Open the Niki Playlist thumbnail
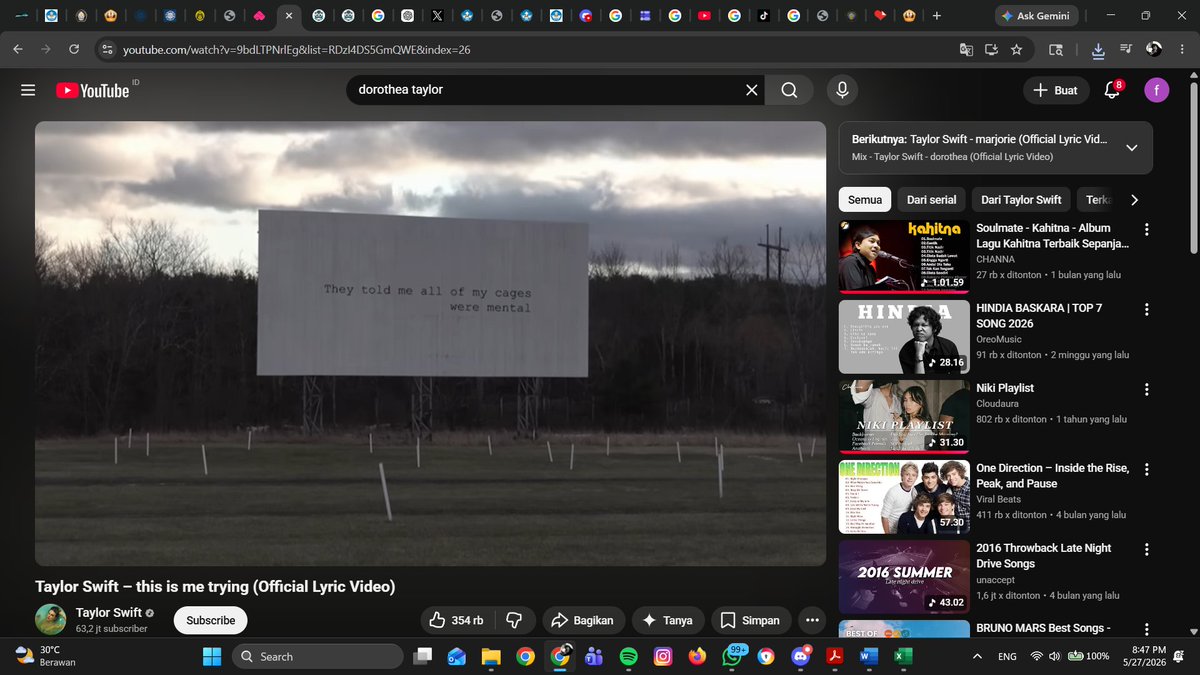 904,416
